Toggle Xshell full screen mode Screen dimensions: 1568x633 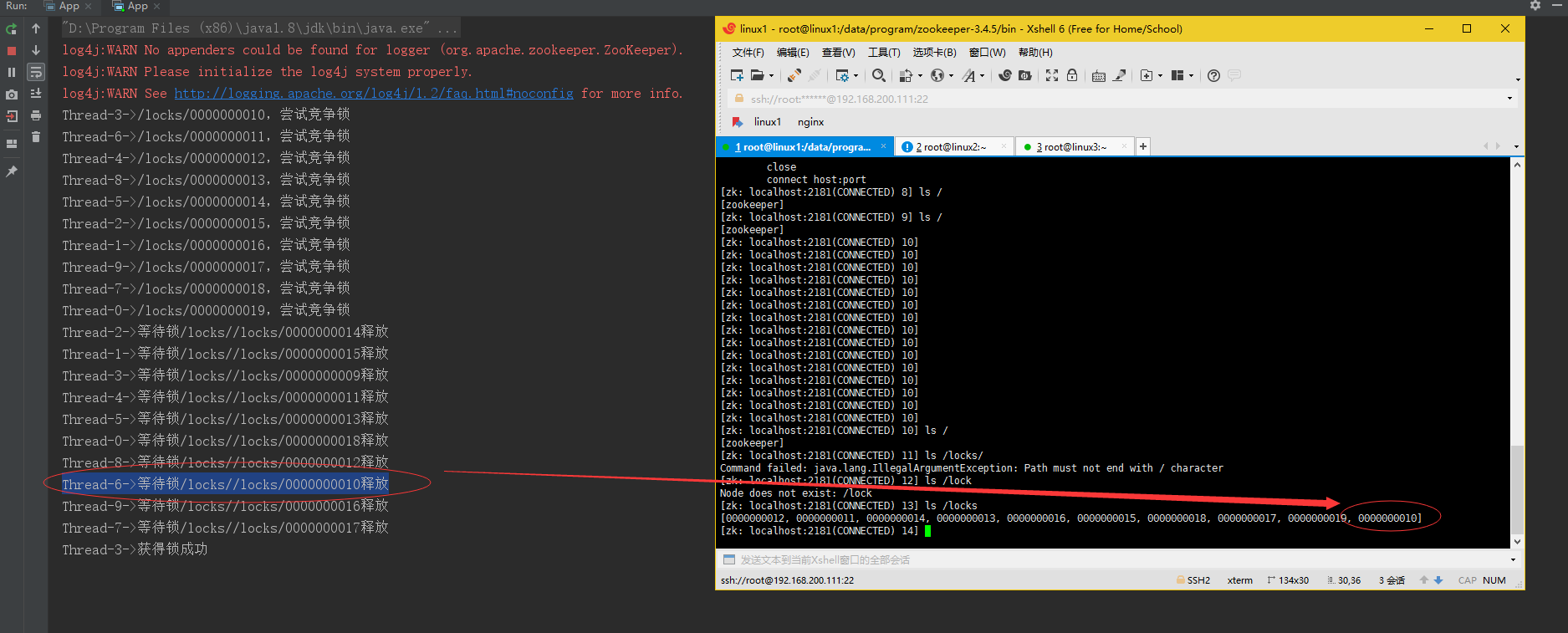click(x=1052, y=75)
